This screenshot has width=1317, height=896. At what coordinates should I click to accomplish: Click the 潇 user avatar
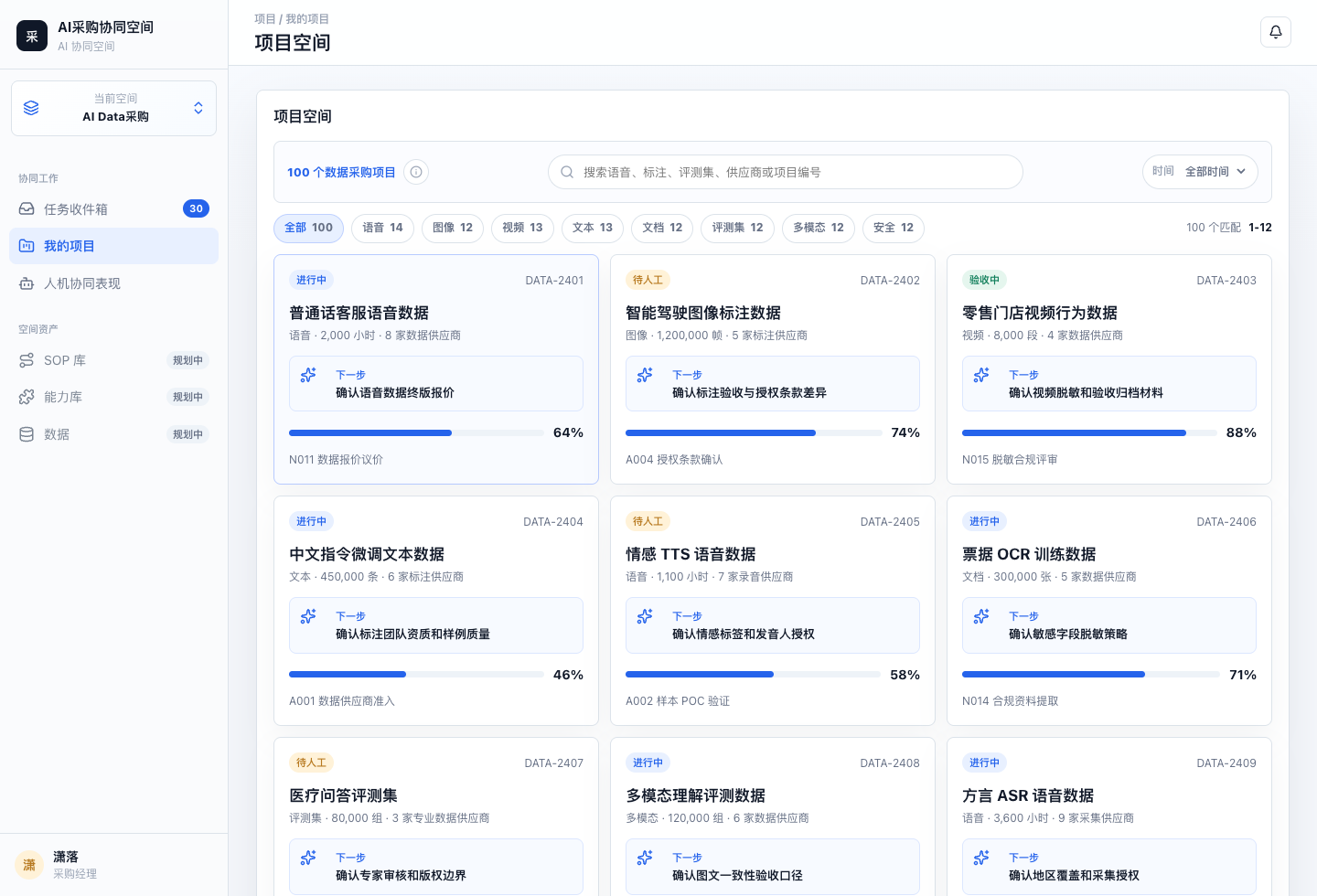pyautogui.click(x=29, y=865)
